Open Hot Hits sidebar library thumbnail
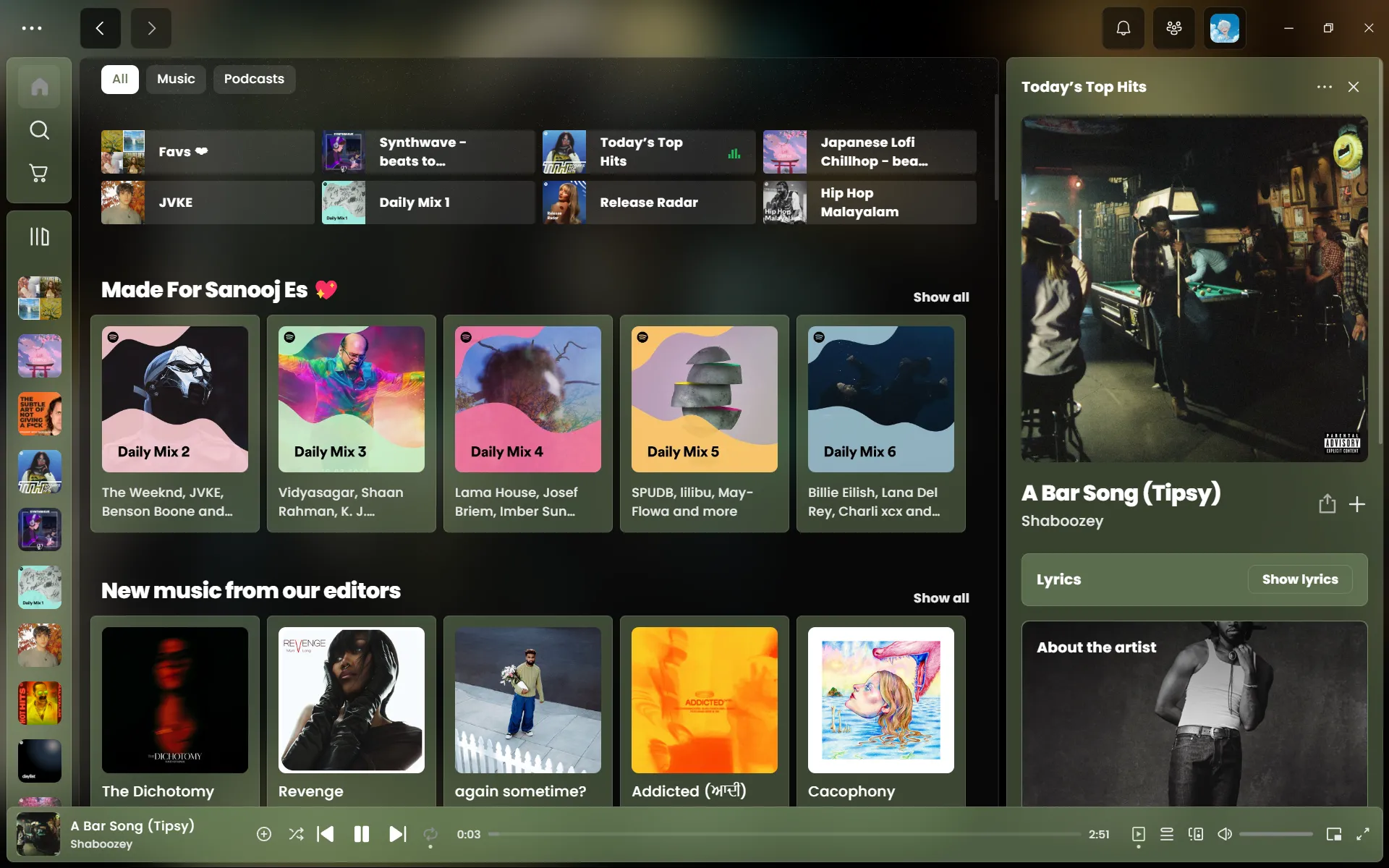The height and width of the screenshot is (868, 1389). (x=39, y=703)
